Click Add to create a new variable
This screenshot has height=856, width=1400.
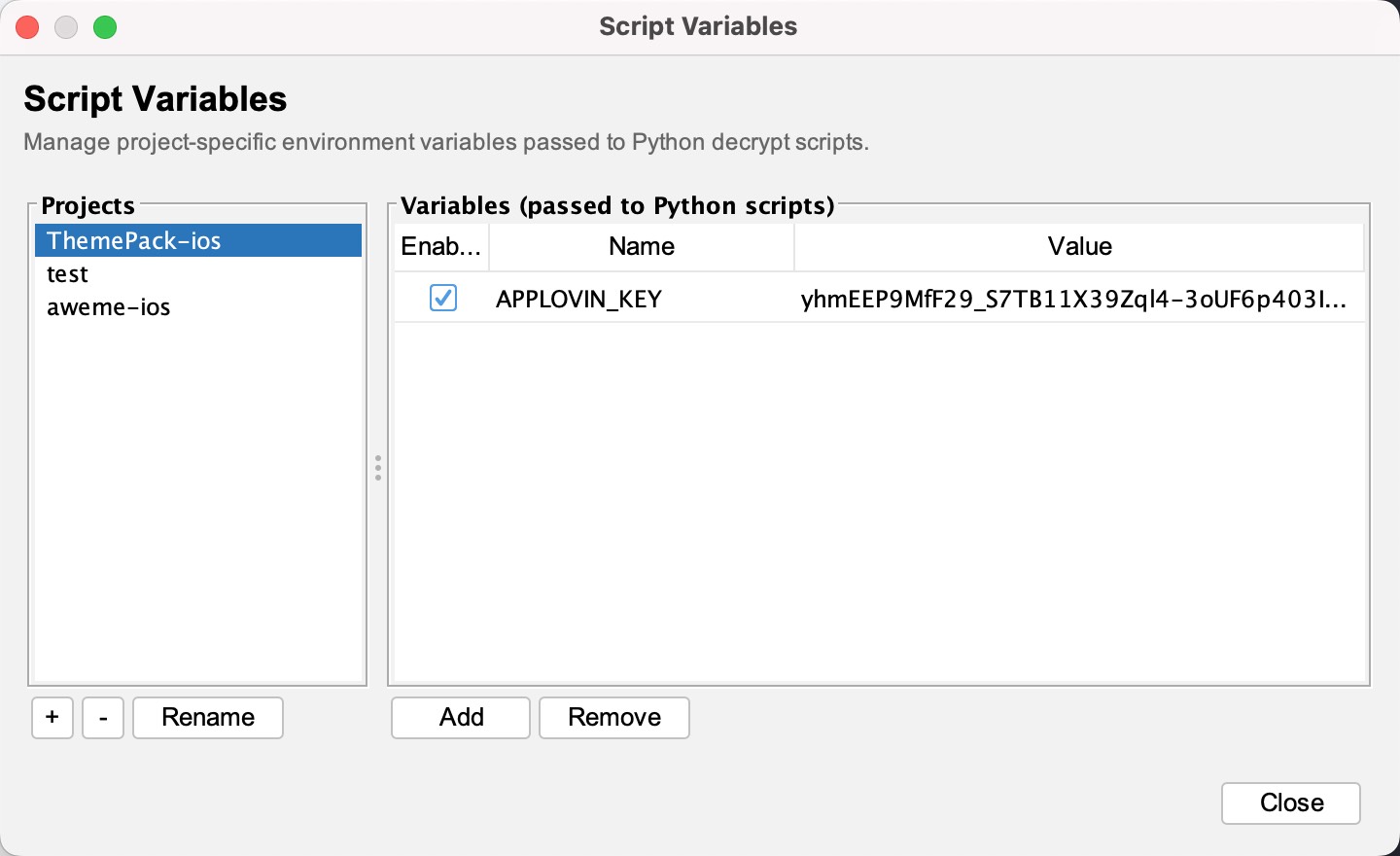[461, 718]
